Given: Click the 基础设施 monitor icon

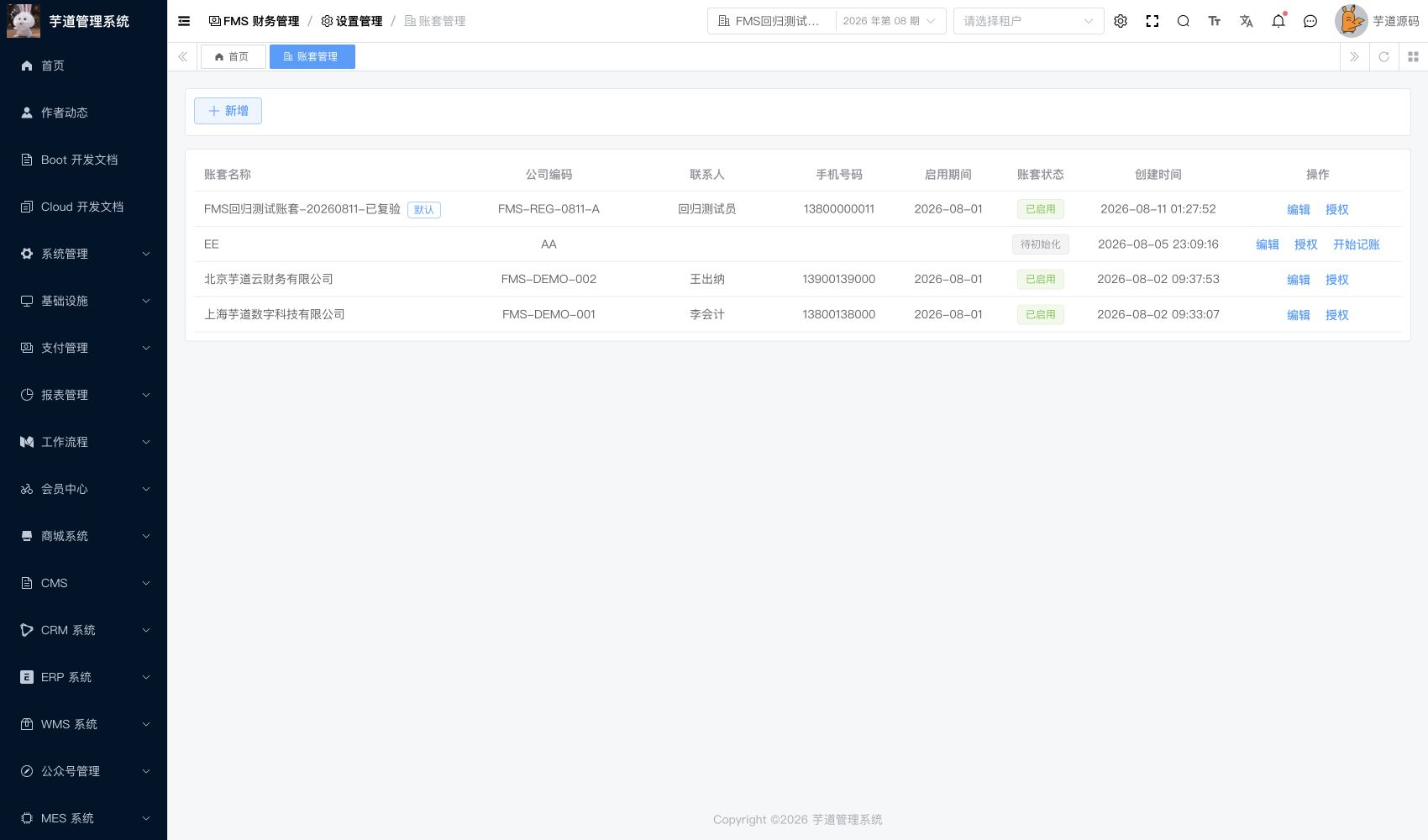Looking at the screenshot, I should pyautogui.click(x=27, y=301).
